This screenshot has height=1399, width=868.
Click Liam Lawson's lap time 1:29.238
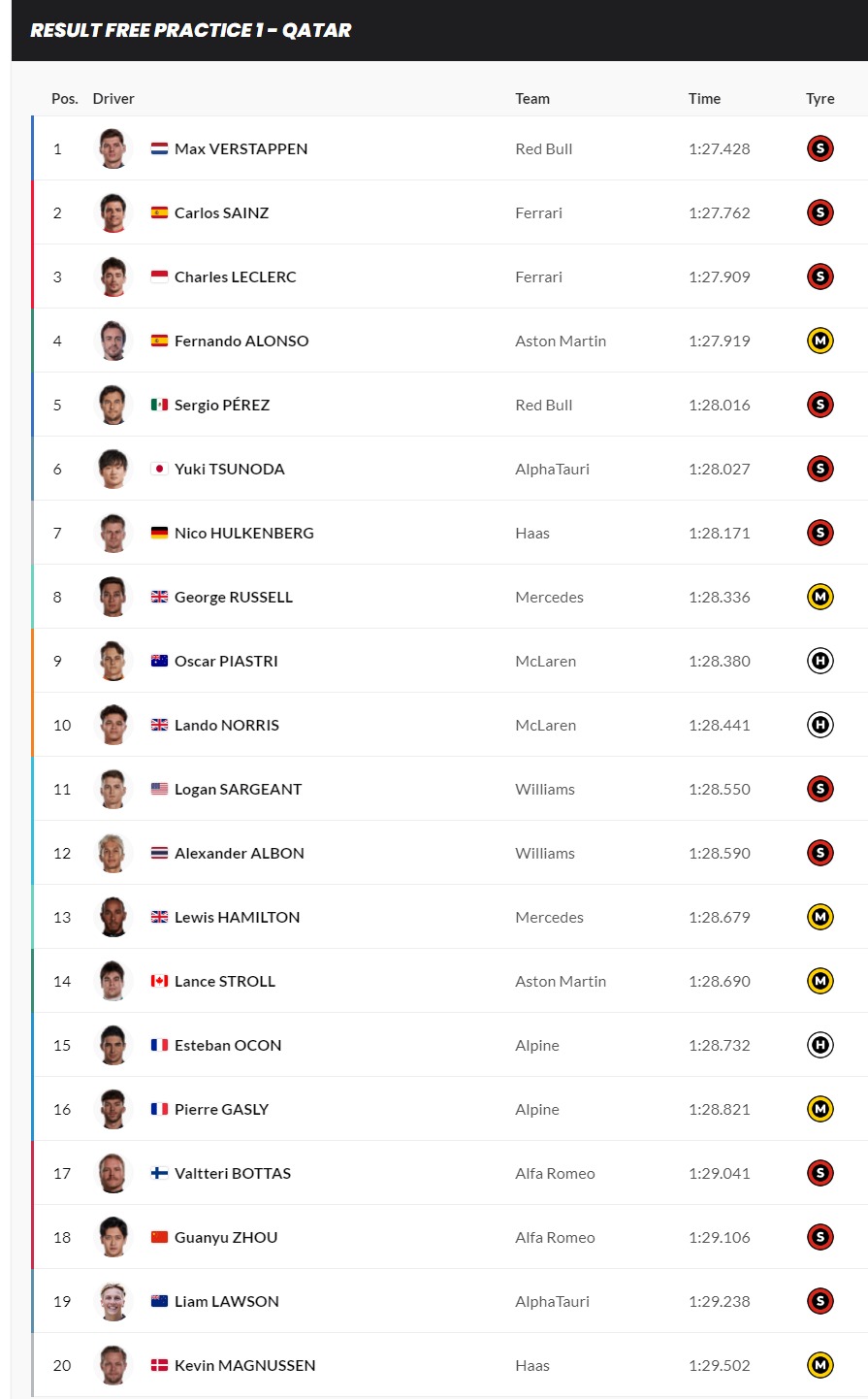pos(720,1301)
